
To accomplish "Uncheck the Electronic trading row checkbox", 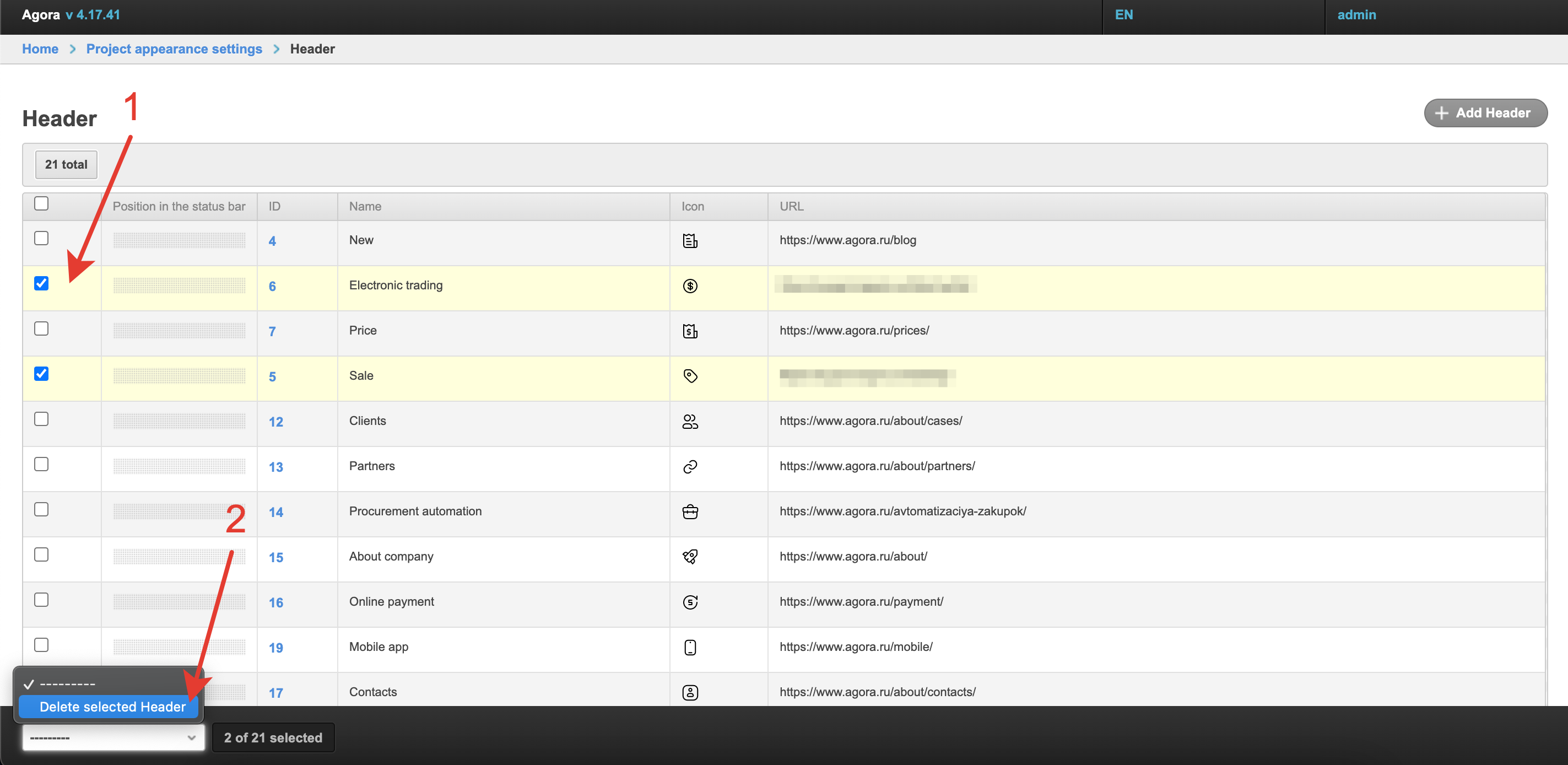I will point(41,283).
